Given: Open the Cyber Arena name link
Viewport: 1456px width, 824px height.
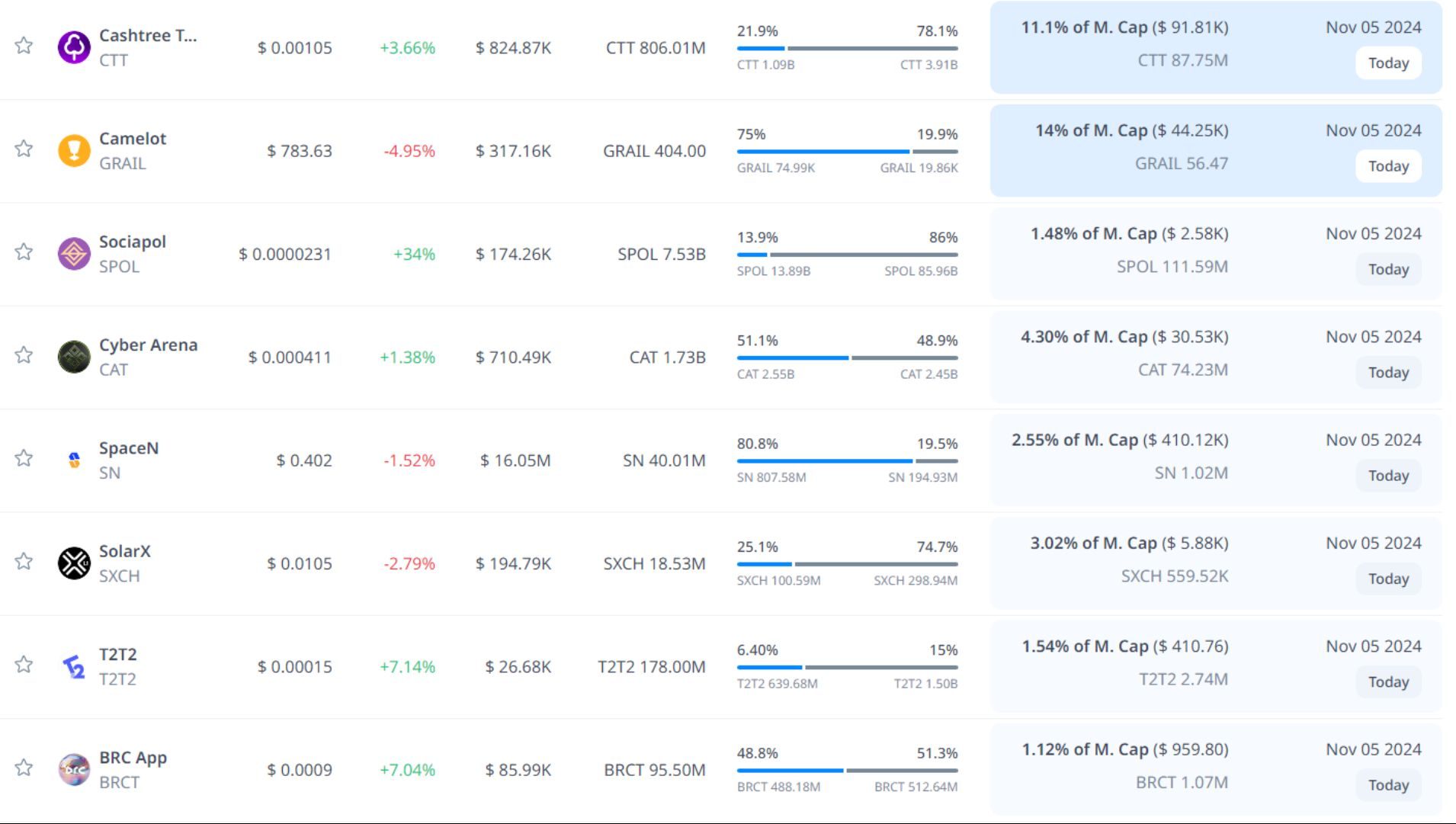Looking at the screenshot, I should pos(148,345).
